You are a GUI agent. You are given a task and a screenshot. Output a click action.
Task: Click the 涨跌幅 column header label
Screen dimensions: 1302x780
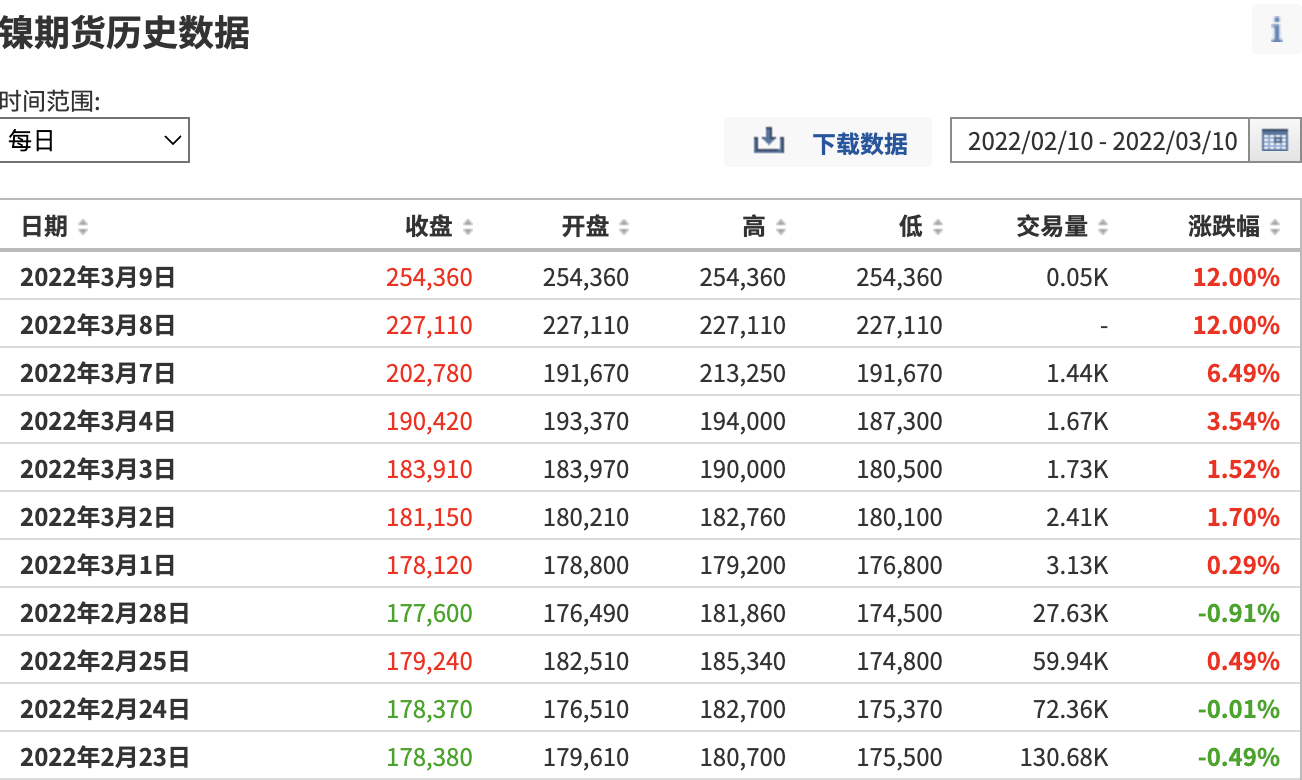tap(1224, 227)
